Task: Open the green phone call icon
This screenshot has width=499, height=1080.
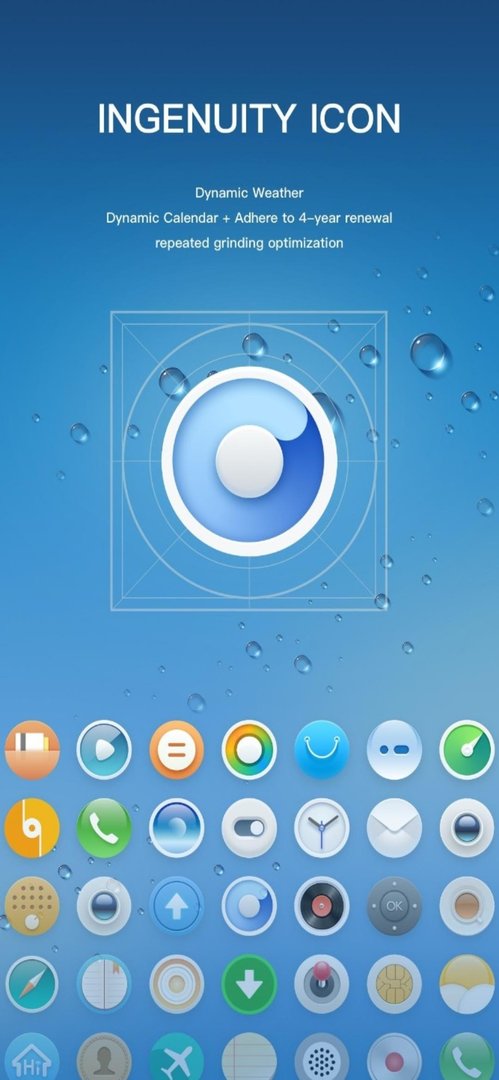Action: [x=104, y=827]
